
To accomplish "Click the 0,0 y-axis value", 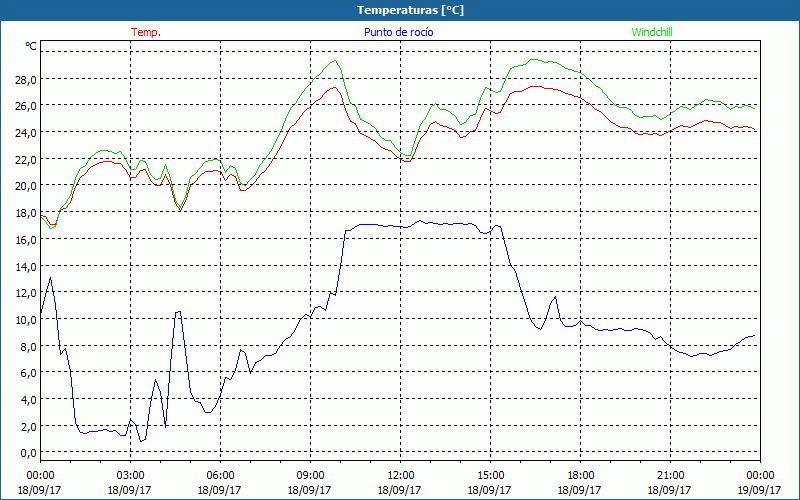I will tap(29, 453).
